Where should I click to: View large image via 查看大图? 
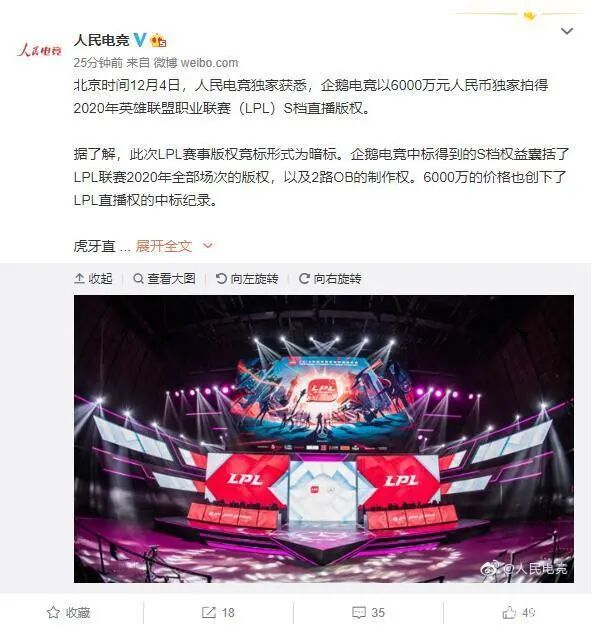tap(164, 278)
